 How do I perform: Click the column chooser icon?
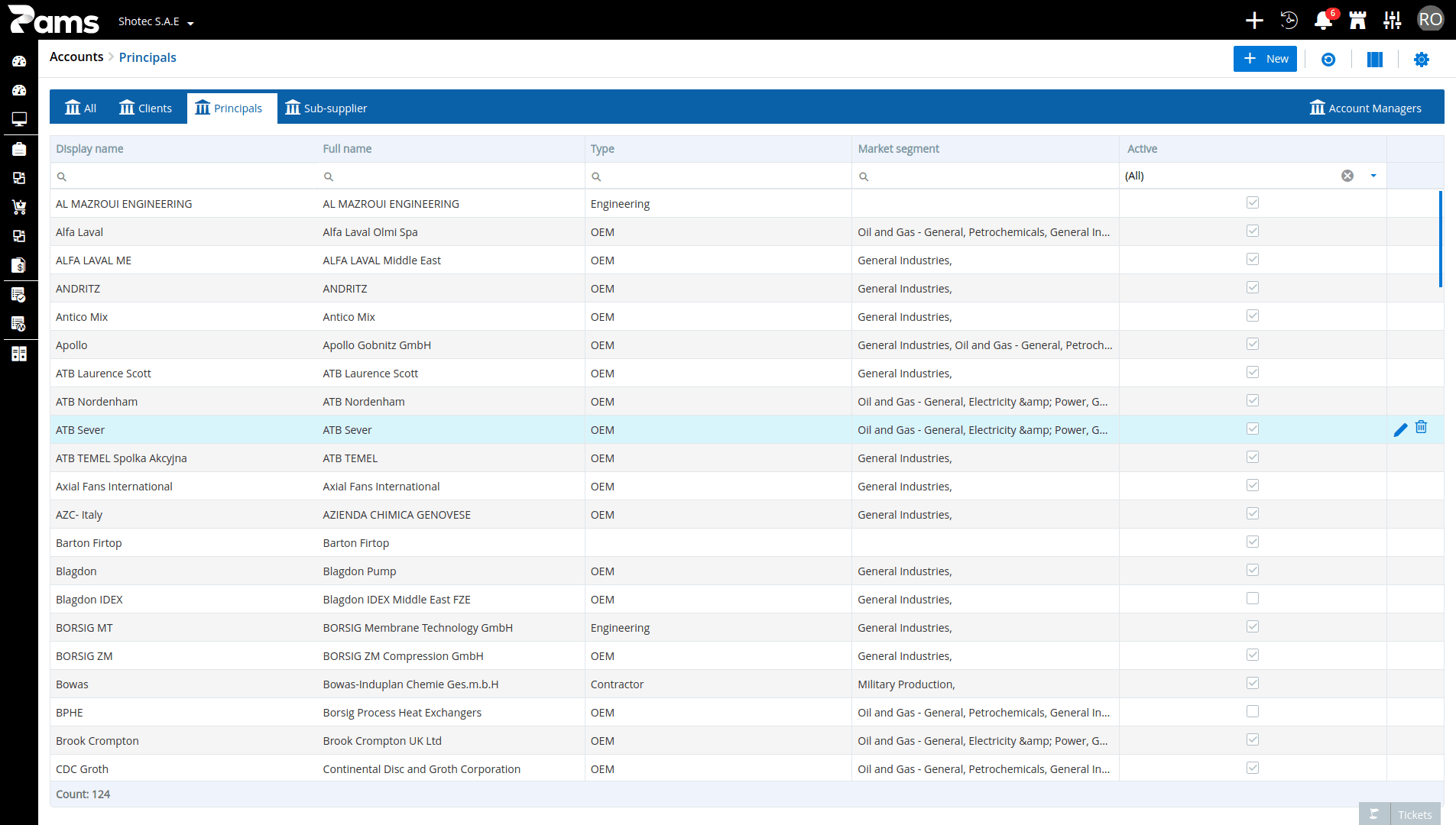pyautogui.click(x=1375, y=60)
